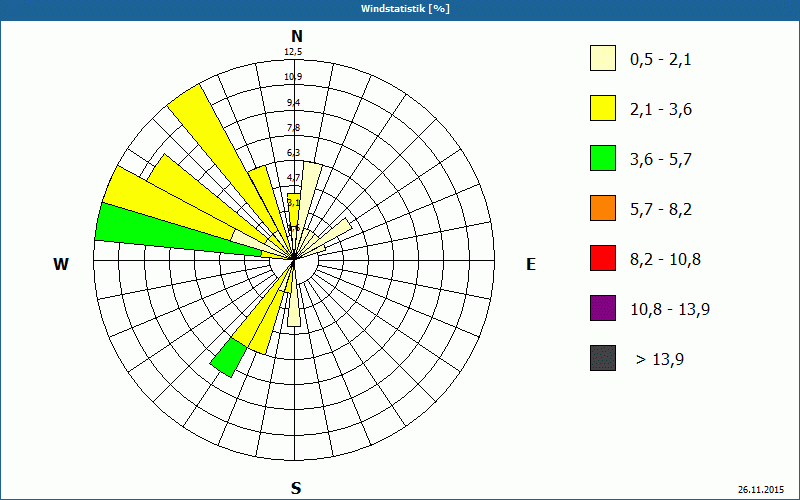
Task: Click the legend label '5,7 - 8,2'
Action: point(661,210)
